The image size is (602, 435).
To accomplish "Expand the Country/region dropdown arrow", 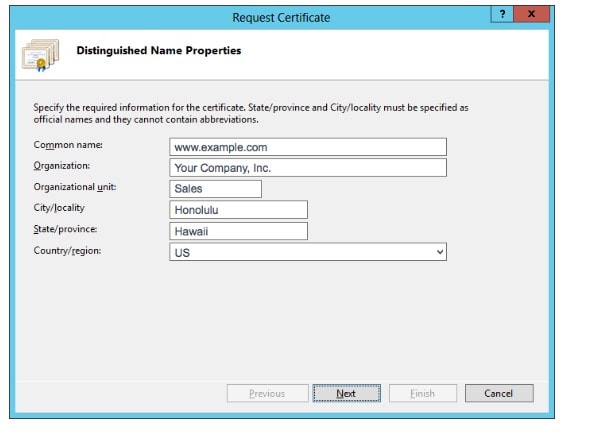I will click(x=439, y=253).
